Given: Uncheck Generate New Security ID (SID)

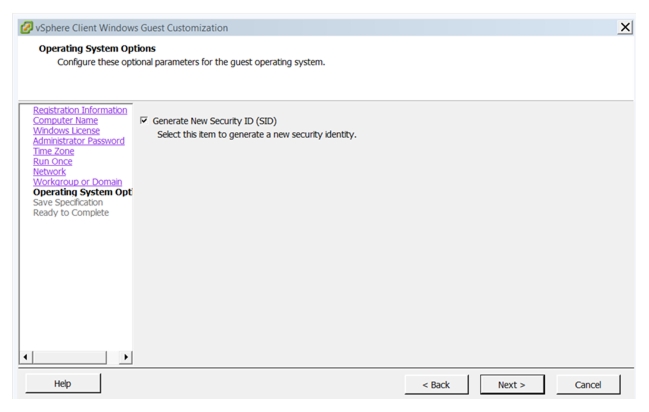Looking at the screenshot, I should click(x=144, y=120).
